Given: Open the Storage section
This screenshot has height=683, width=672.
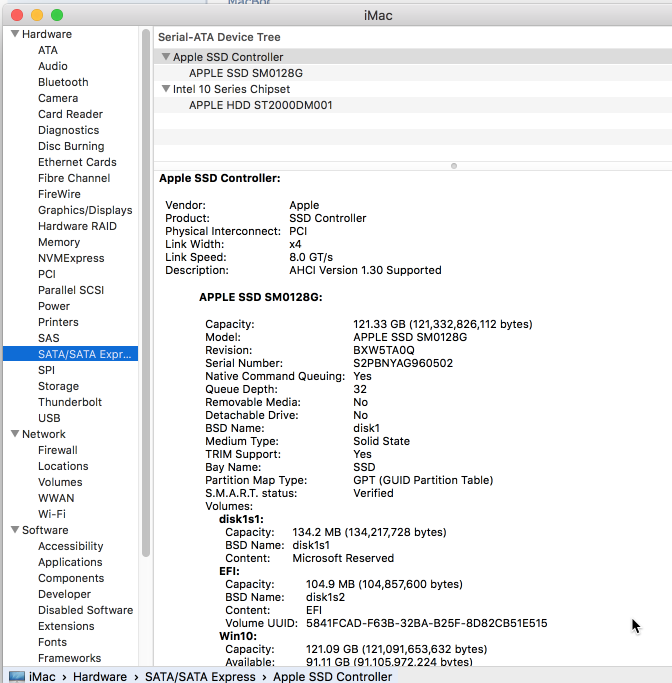Looking at the screenshot, I should click(x=58, y=386).
